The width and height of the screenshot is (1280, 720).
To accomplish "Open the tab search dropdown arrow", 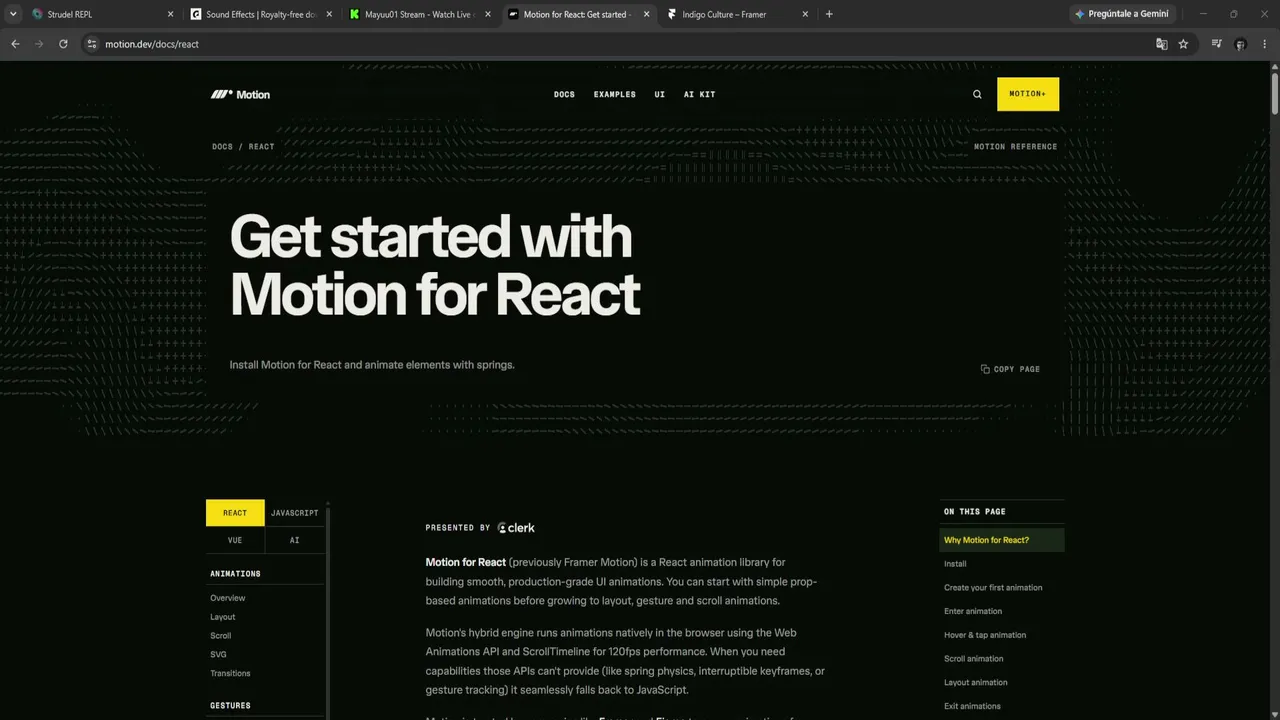I will point(13,14).
